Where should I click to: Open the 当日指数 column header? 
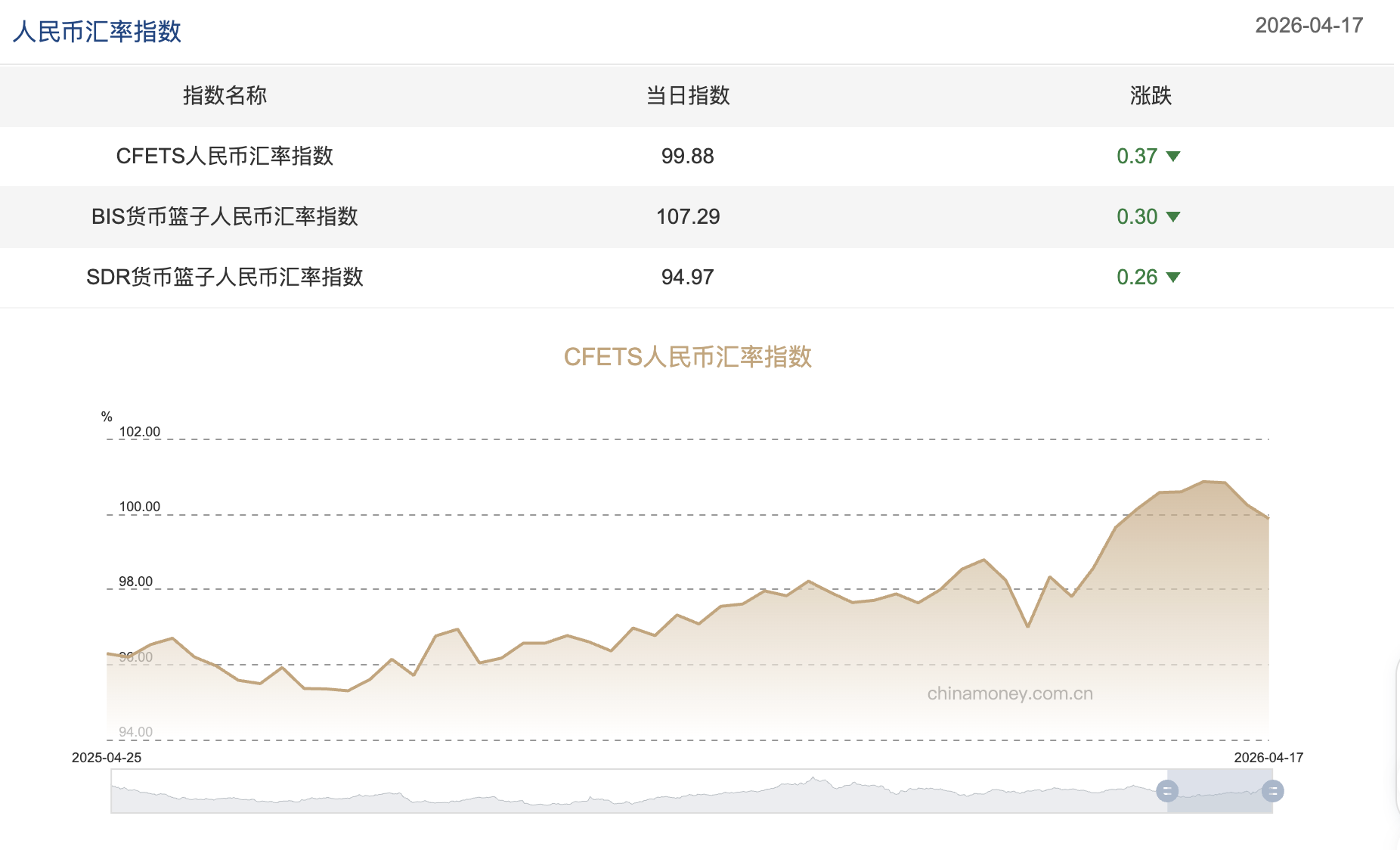tap(686, 96)
